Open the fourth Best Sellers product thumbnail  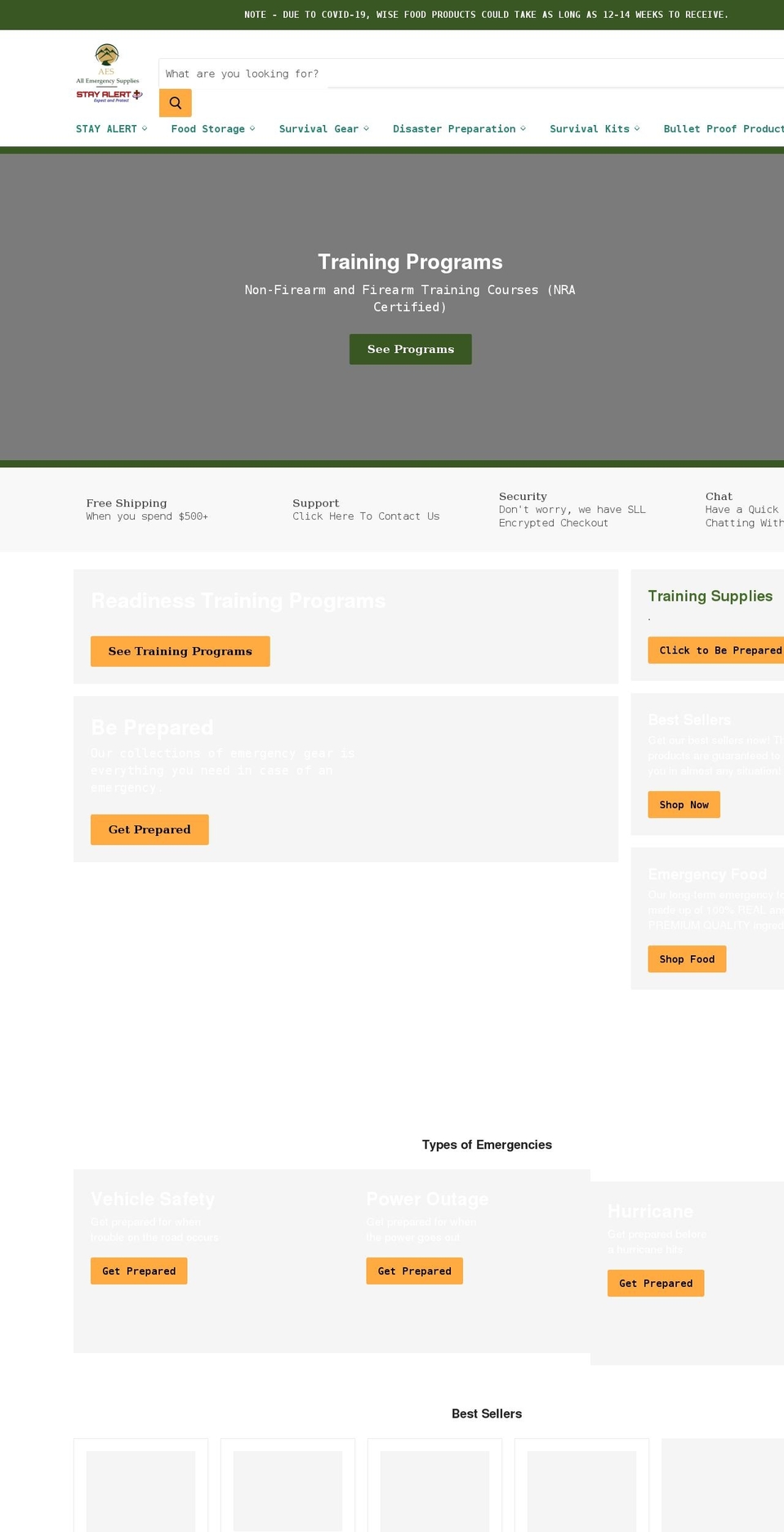pyautogui.click(x=581, y=1491)
